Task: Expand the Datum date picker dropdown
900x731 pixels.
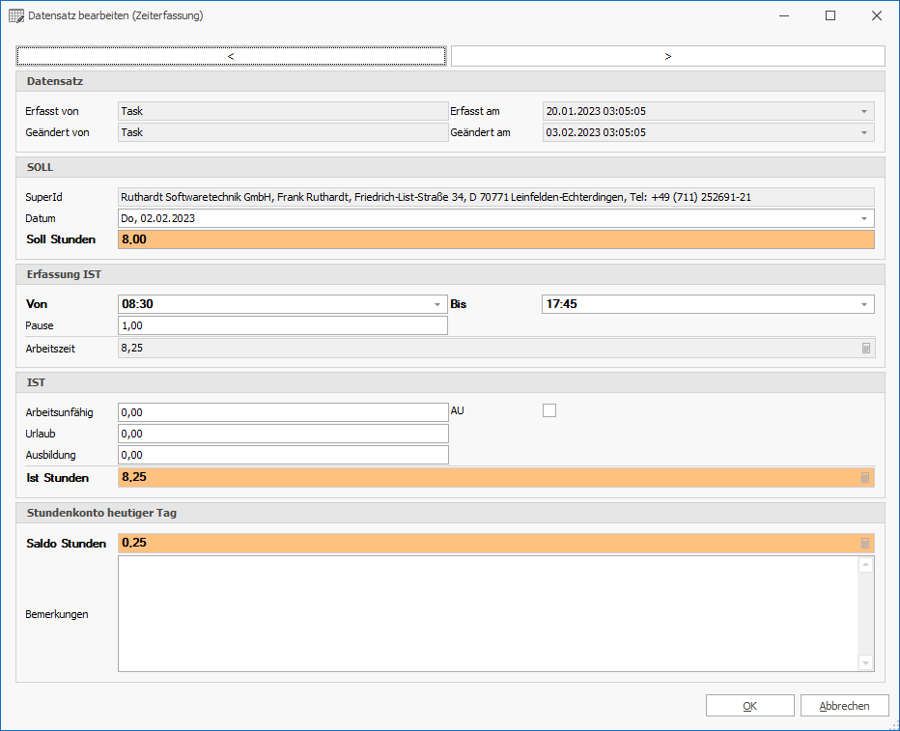Action: (864, 219)
